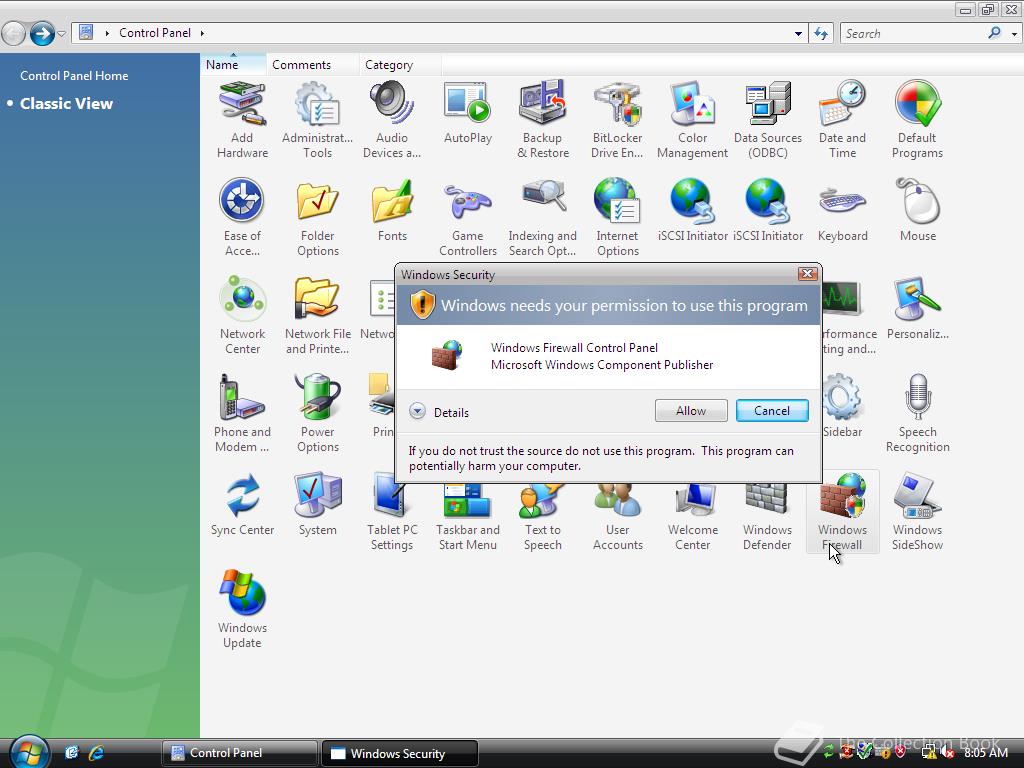Open Administrative Tools icon
The image size is (1024, 768).
click(317, 120)
